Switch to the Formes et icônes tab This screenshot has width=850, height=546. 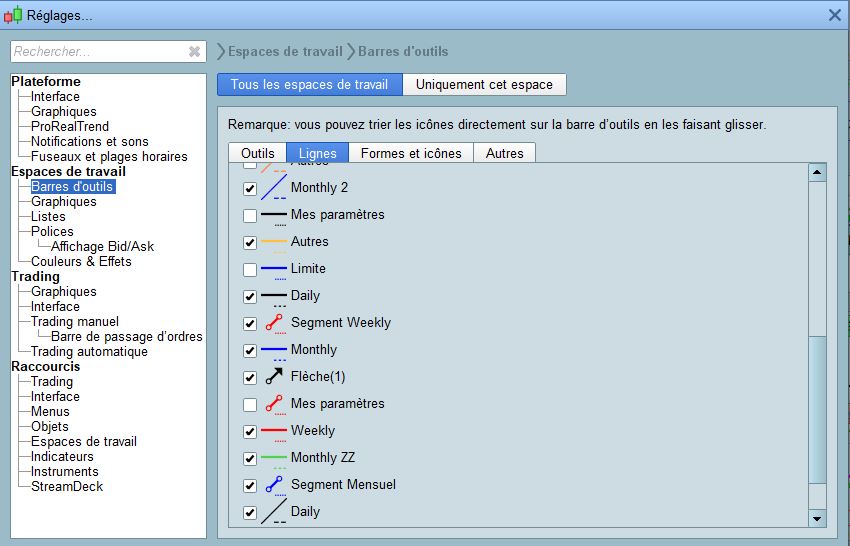pyautogui.click(x=411, y=153)
